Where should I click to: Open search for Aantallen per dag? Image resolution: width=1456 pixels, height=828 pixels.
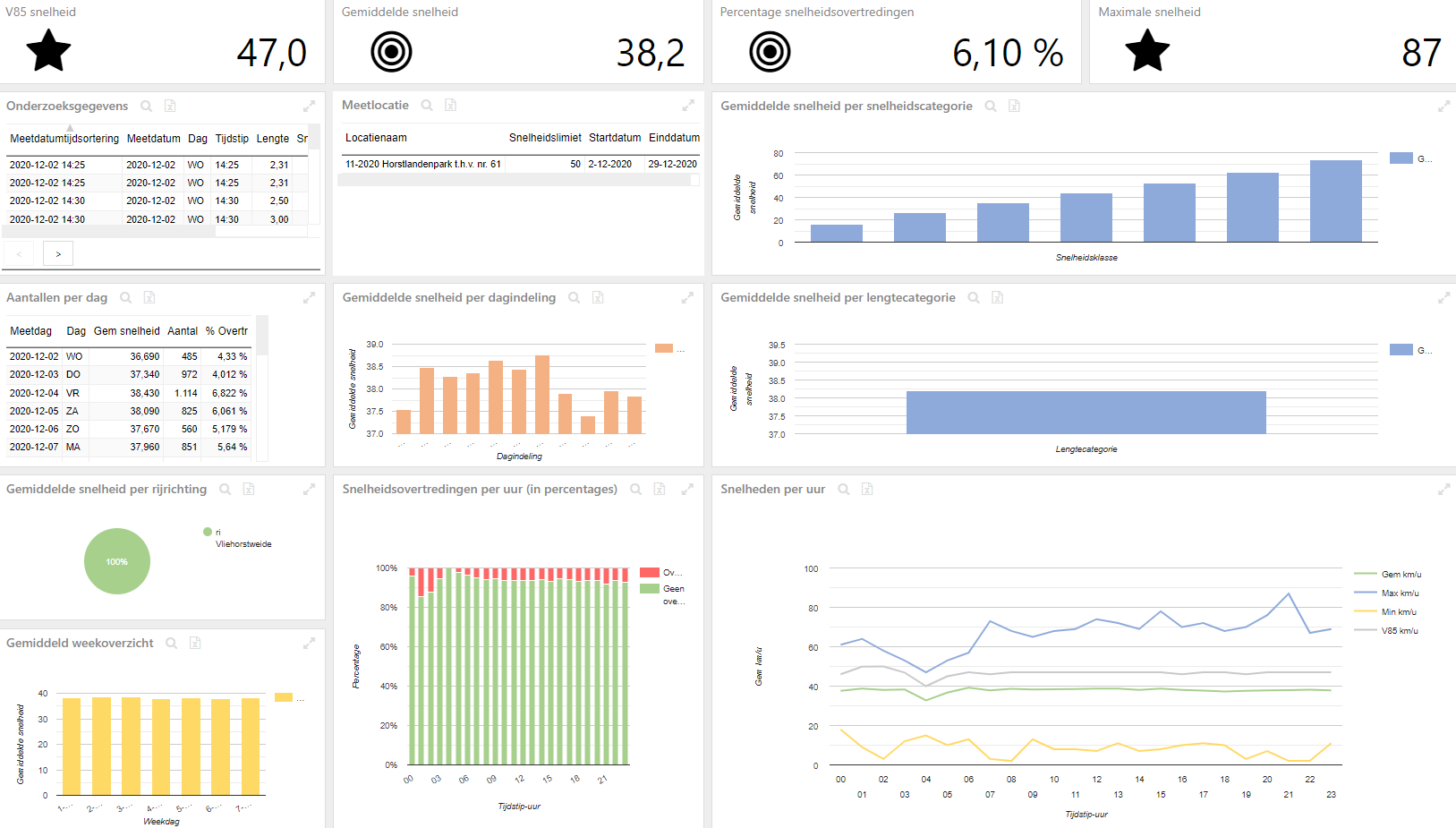click(x=126, y=297)
